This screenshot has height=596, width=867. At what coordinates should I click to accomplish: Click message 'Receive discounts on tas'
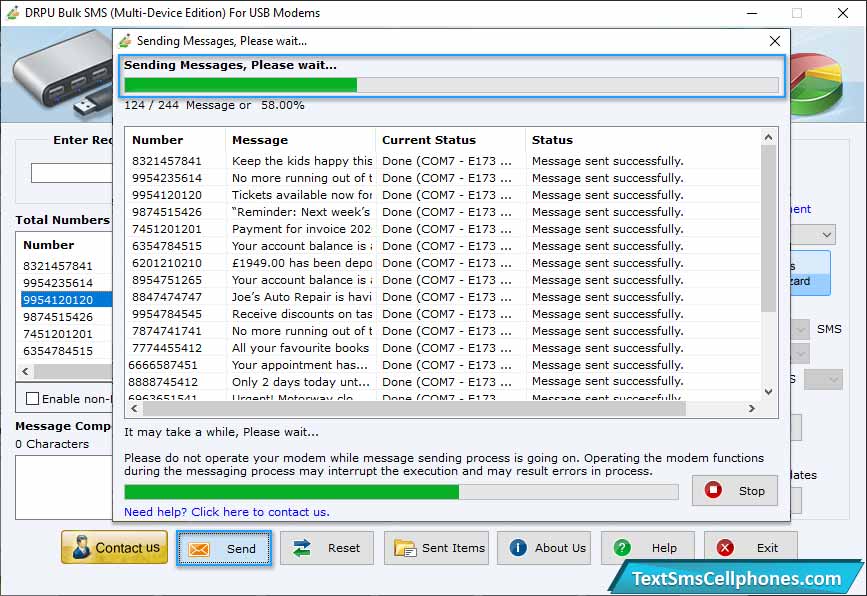pos(302,314)
